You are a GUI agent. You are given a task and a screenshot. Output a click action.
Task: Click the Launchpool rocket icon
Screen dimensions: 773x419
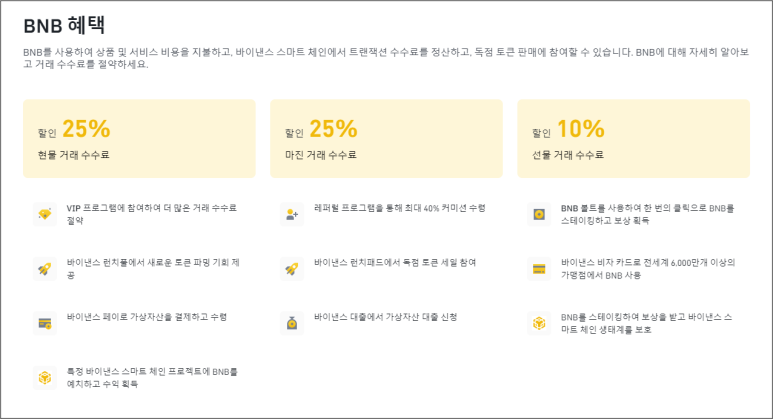[x=44, y=268]
